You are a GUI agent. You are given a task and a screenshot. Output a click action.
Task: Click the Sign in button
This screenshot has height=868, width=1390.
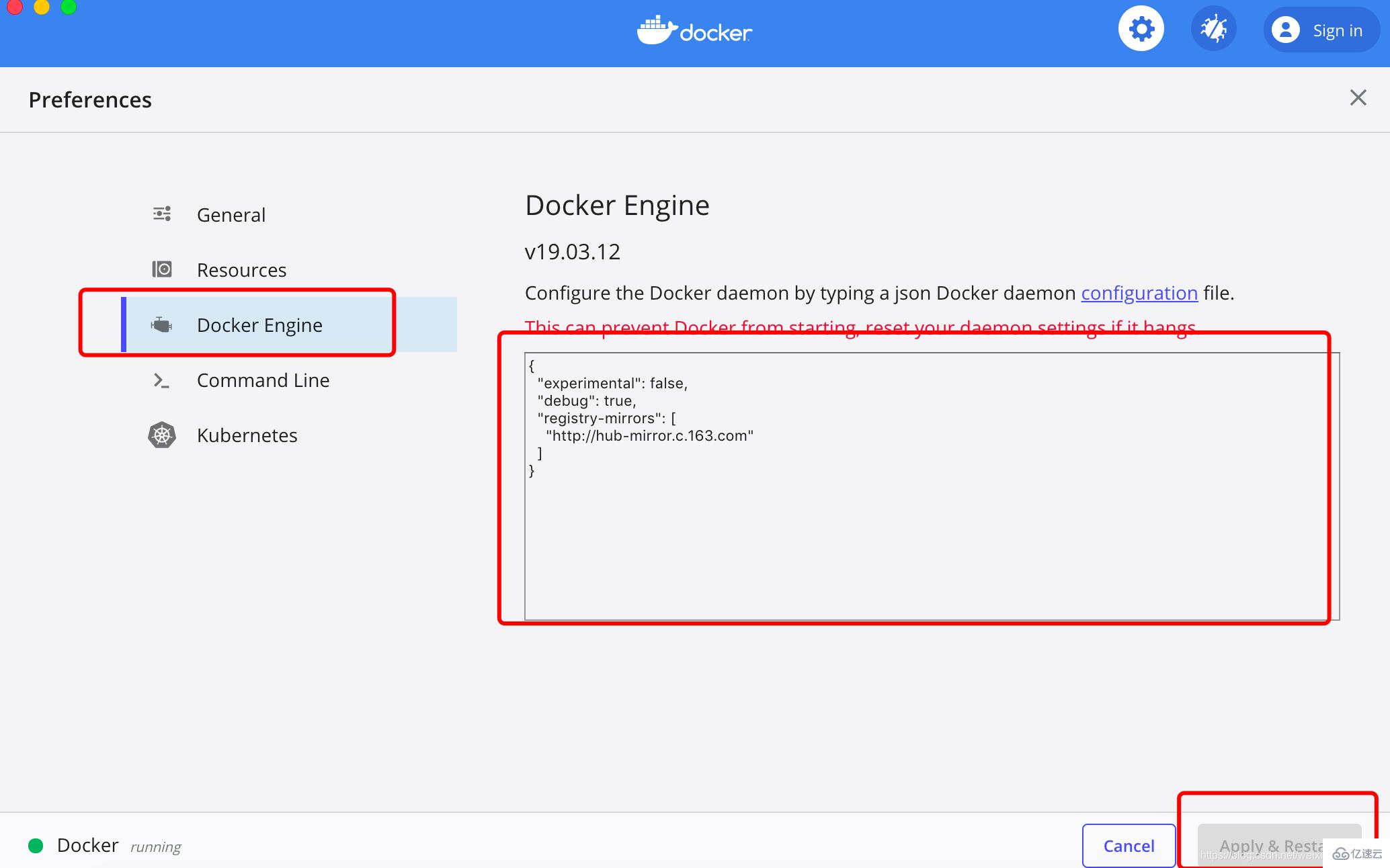(x=1321, y=30)
